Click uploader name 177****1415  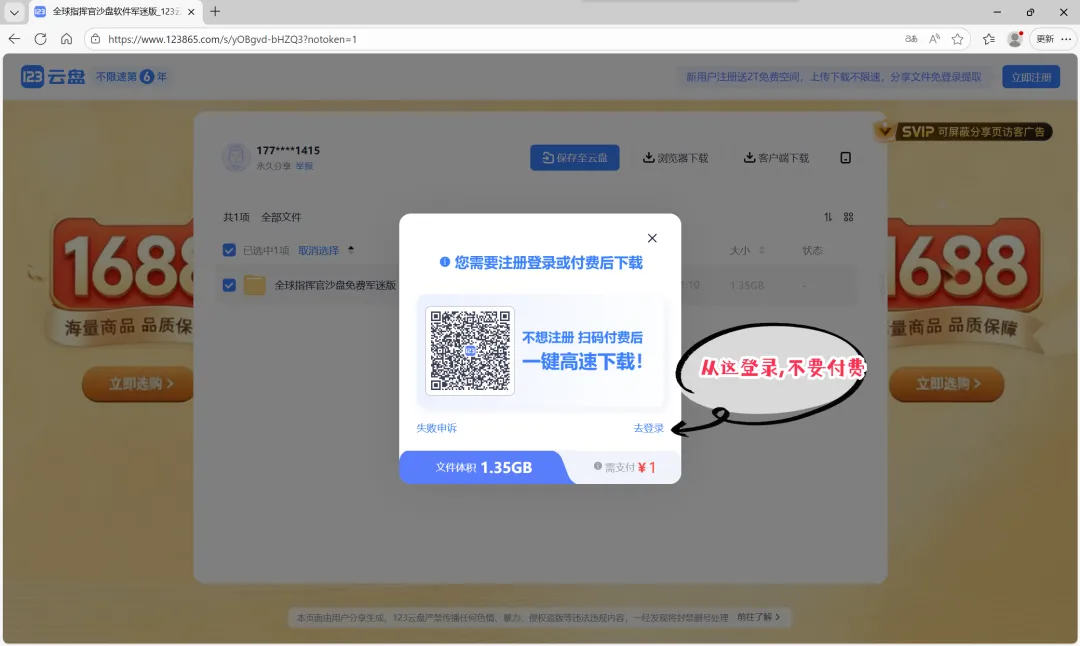288,150
